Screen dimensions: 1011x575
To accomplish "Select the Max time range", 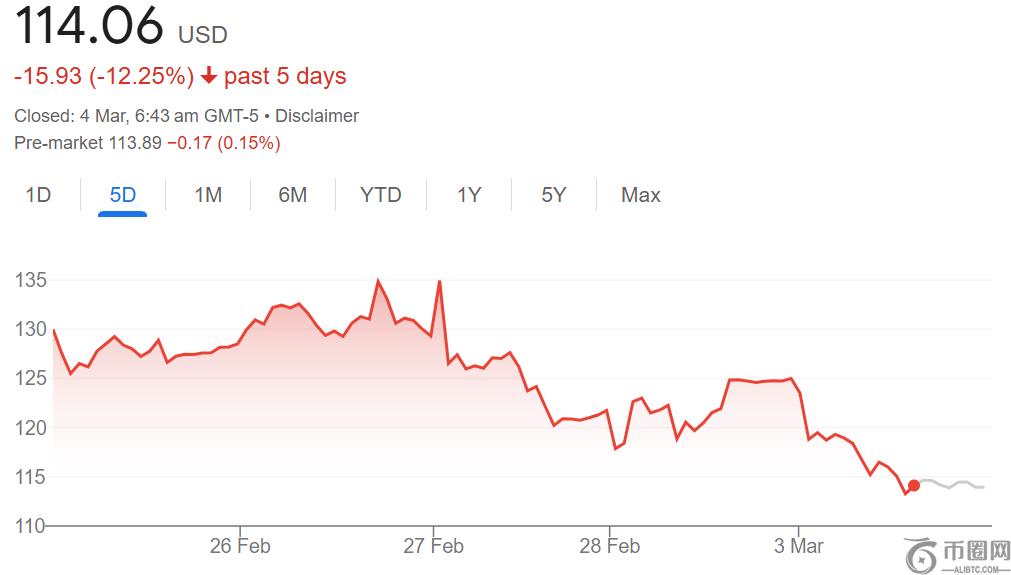I will [640, 195].
